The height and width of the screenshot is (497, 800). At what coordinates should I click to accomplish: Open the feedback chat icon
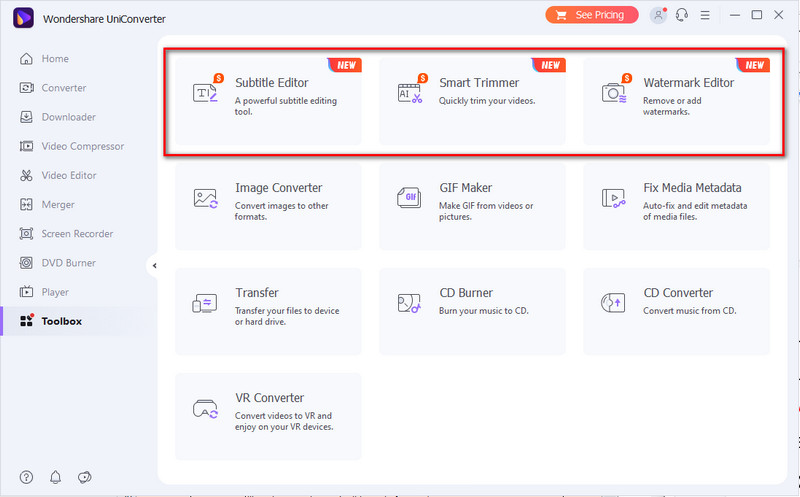85,477
